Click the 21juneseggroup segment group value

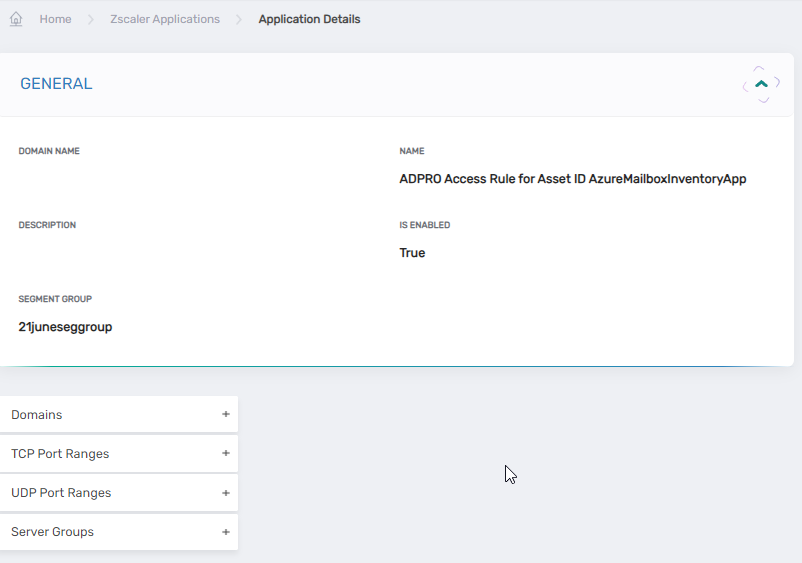click(65, 327)
